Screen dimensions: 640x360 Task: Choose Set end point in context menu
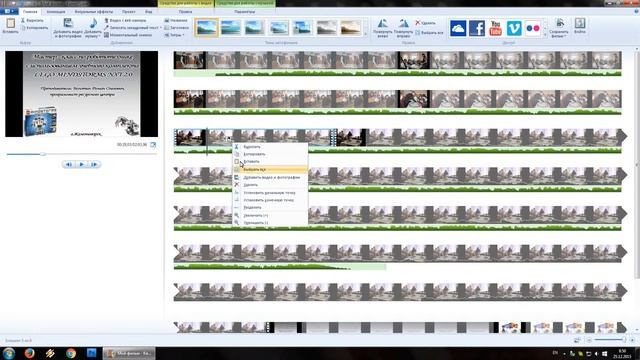(x=270, y=200)
